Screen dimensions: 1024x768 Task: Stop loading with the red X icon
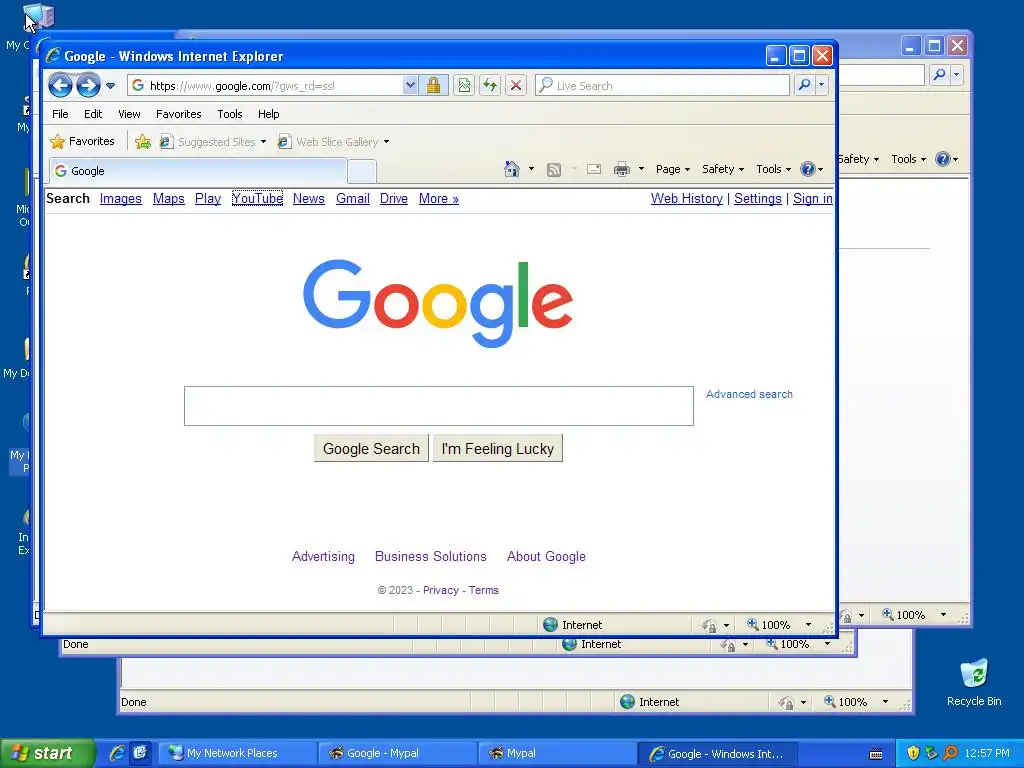point(516,86)
